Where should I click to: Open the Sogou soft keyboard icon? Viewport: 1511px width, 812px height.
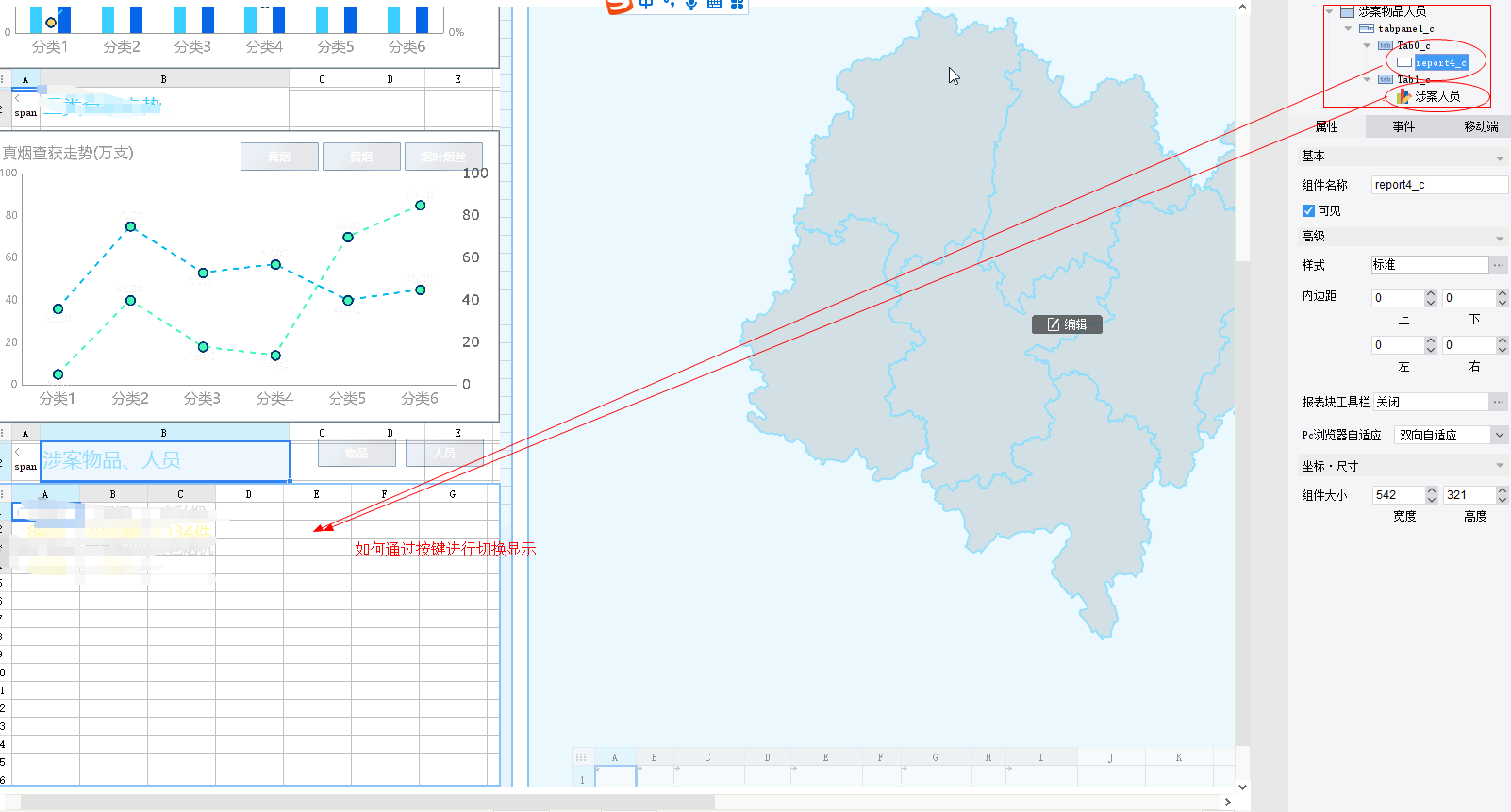coord(714,4)
